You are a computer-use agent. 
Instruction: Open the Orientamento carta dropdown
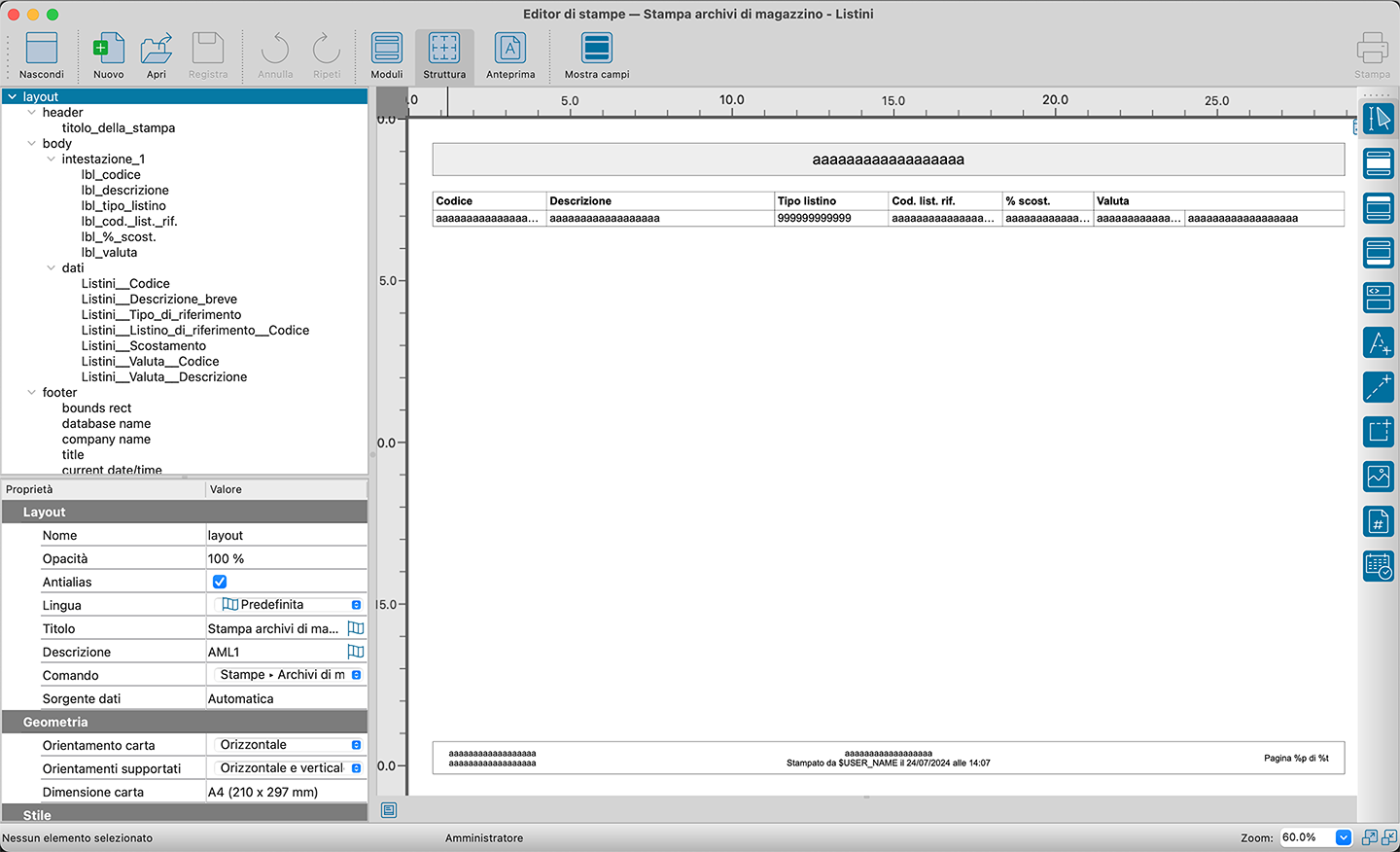click(288, 745)
